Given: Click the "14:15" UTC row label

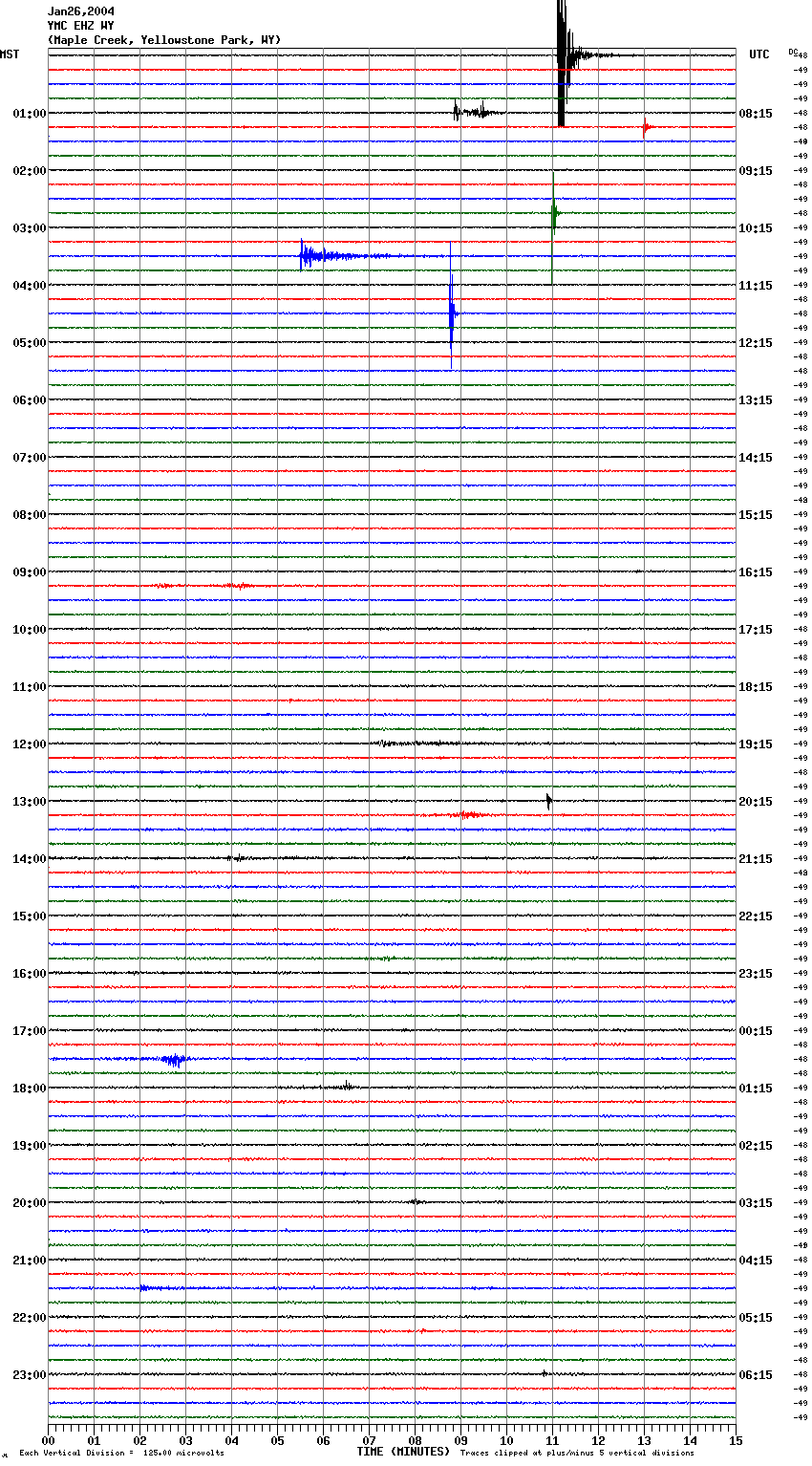Looking at the screenshot, I should (x=756, y=458).
